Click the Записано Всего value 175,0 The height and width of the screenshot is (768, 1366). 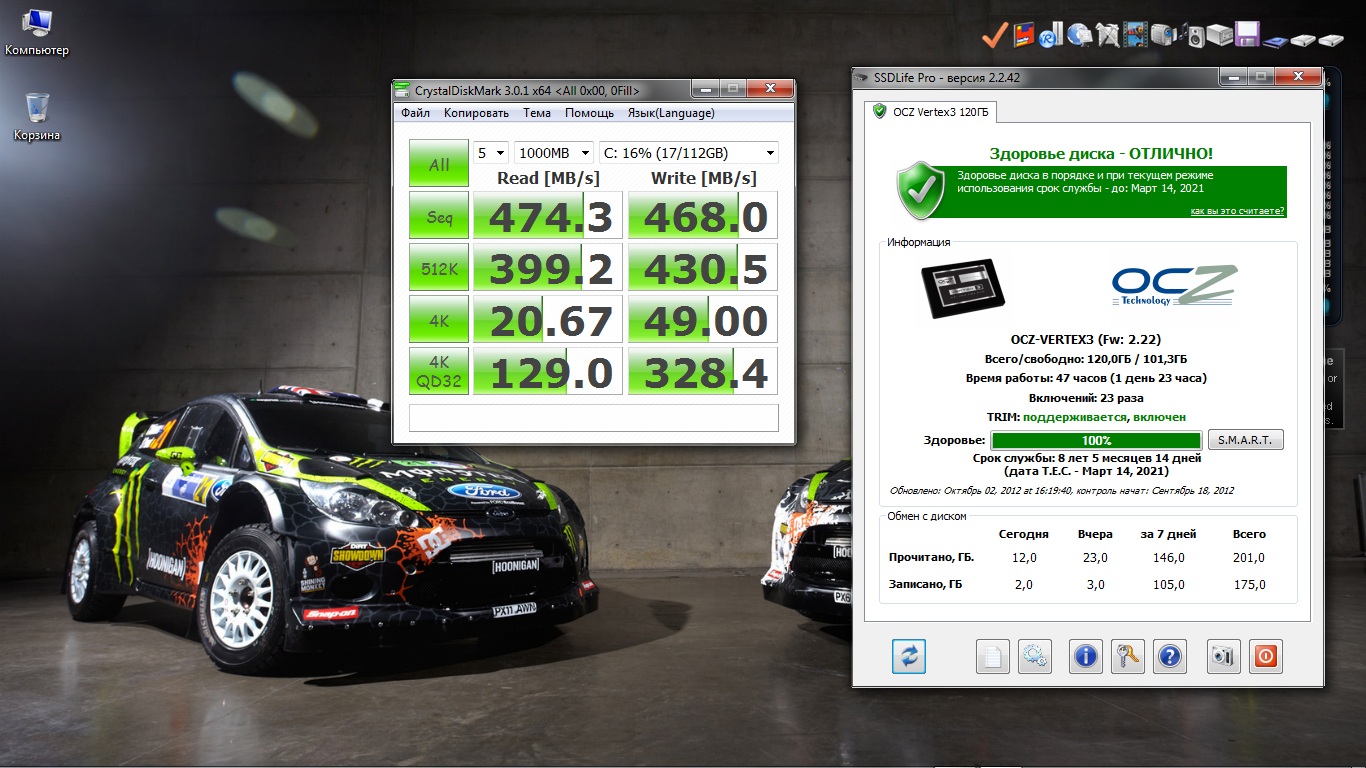coord(1249,584)
